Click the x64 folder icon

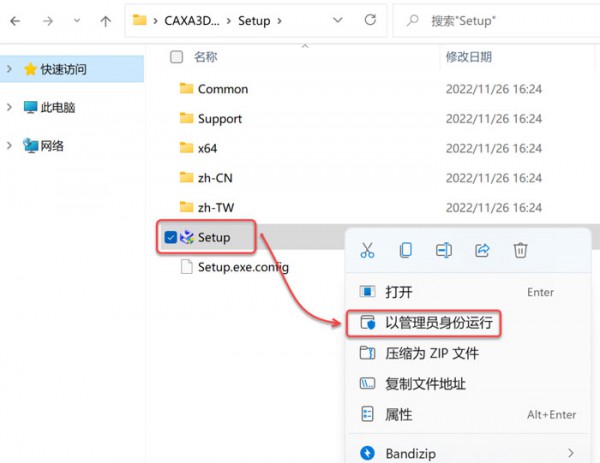pos(186,148)
